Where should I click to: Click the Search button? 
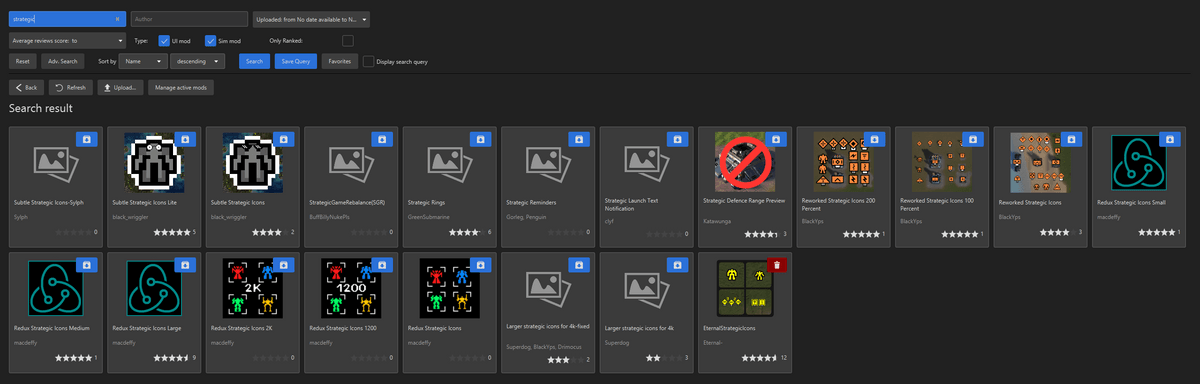point(254,61)
